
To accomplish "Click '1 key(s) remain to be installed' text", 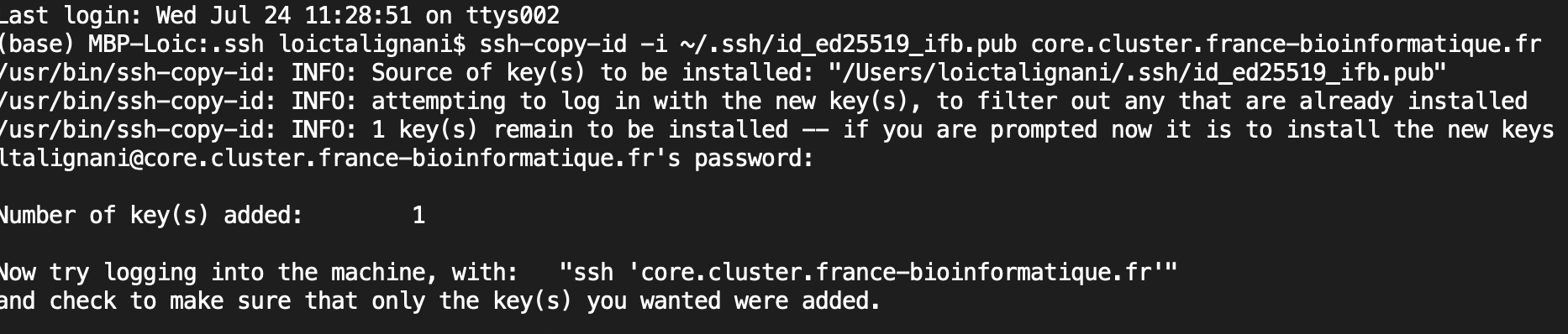I will [580, 130].
